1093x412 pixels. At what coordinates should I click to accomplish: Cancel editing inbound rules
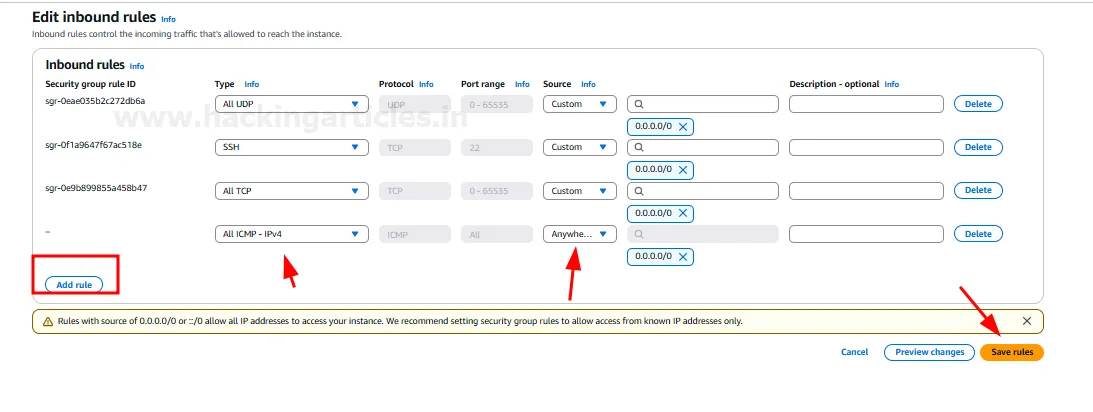pos(854,352)
